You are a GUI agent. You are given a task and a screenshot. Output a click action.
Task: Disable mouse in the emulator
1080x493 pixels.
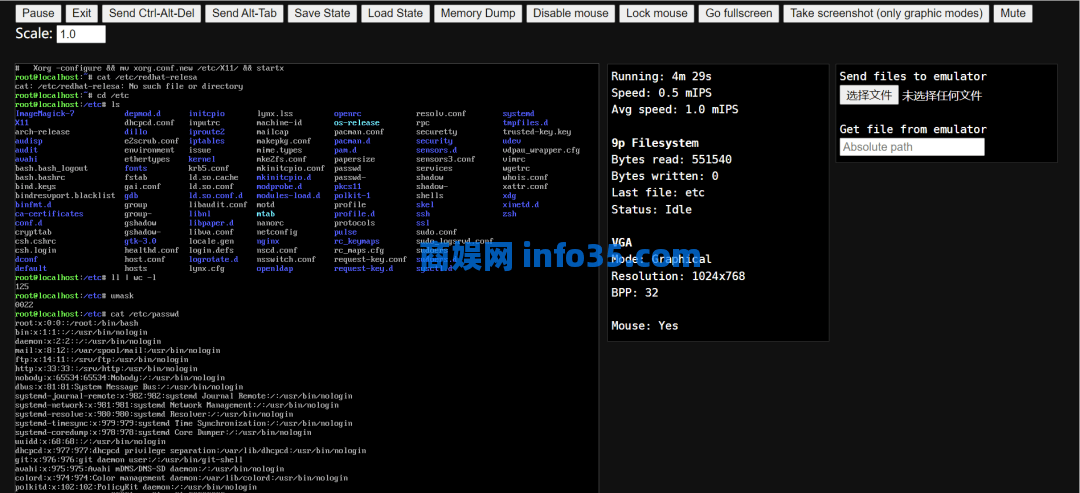click(x=570, y=13)
